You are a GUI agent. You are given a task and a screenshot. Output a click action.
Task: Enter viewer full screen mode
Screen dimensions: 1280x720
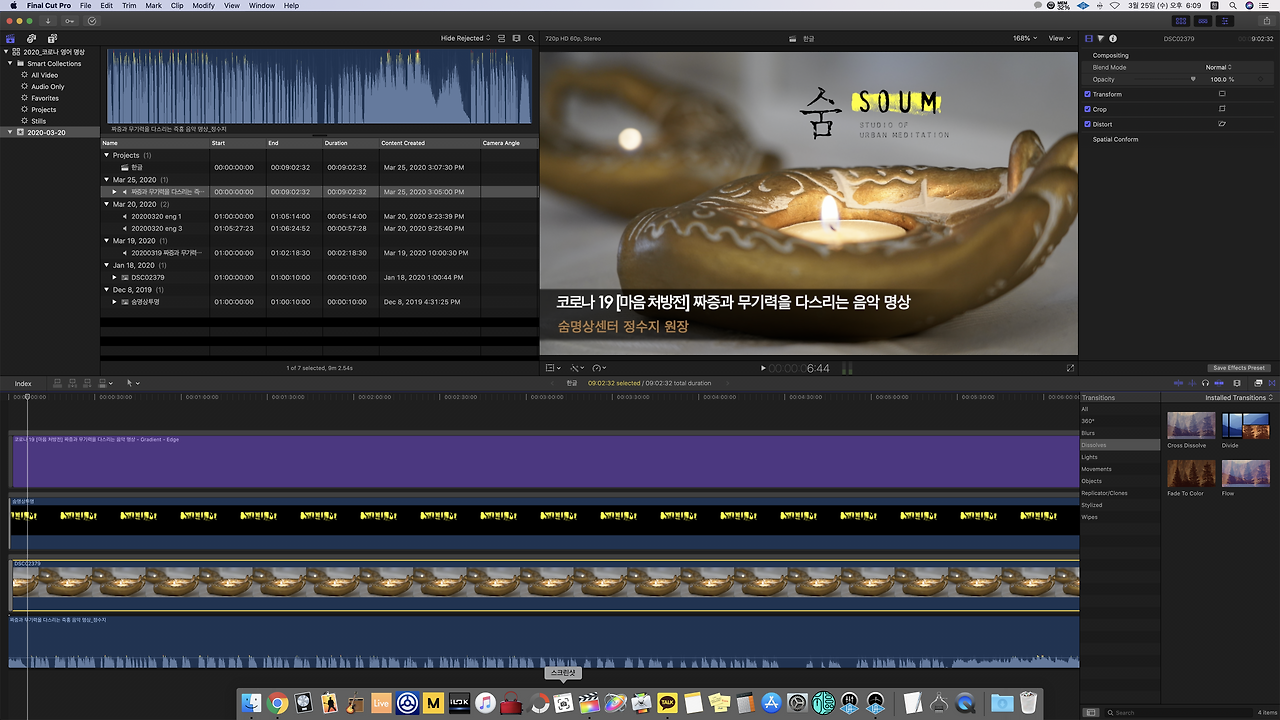[1070, 368]
